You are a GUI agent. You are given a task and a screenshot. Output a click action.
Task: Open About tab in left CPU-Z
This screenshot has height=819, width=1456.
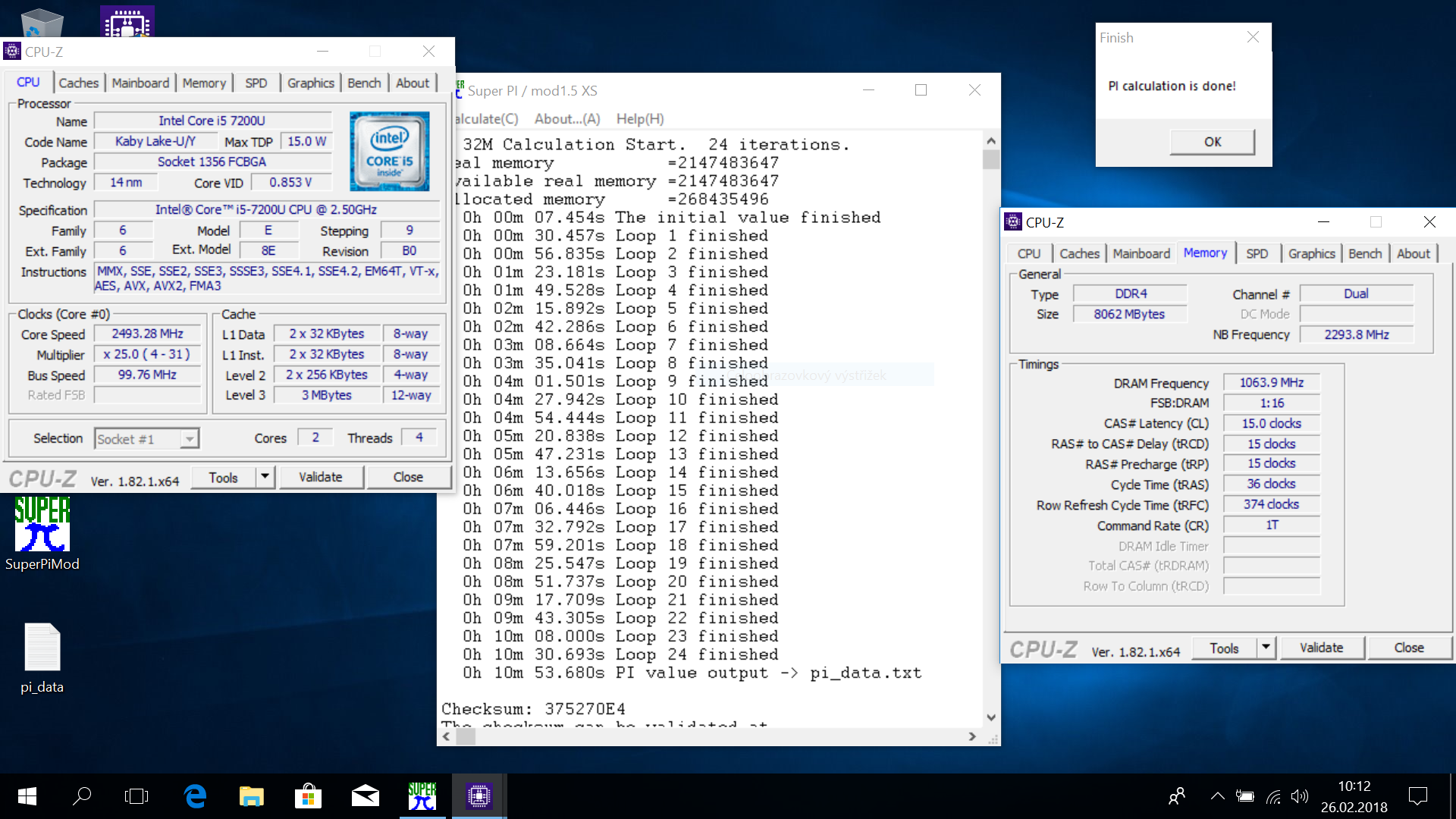point(413,83)
